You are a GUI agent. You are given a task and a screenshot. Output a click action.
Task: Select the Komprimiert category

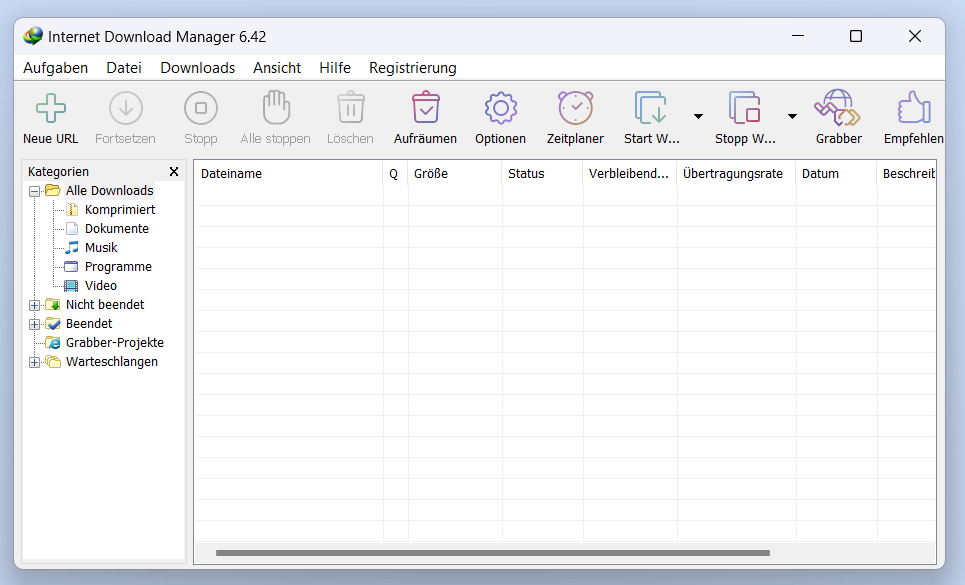click(120, 210)
